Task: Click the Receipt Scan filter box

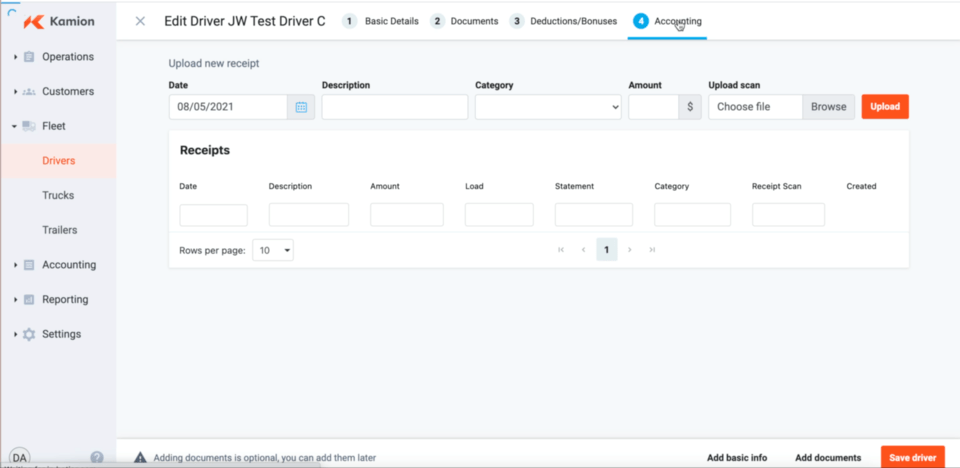Action: pyautogui.click(x=789, y=215)
